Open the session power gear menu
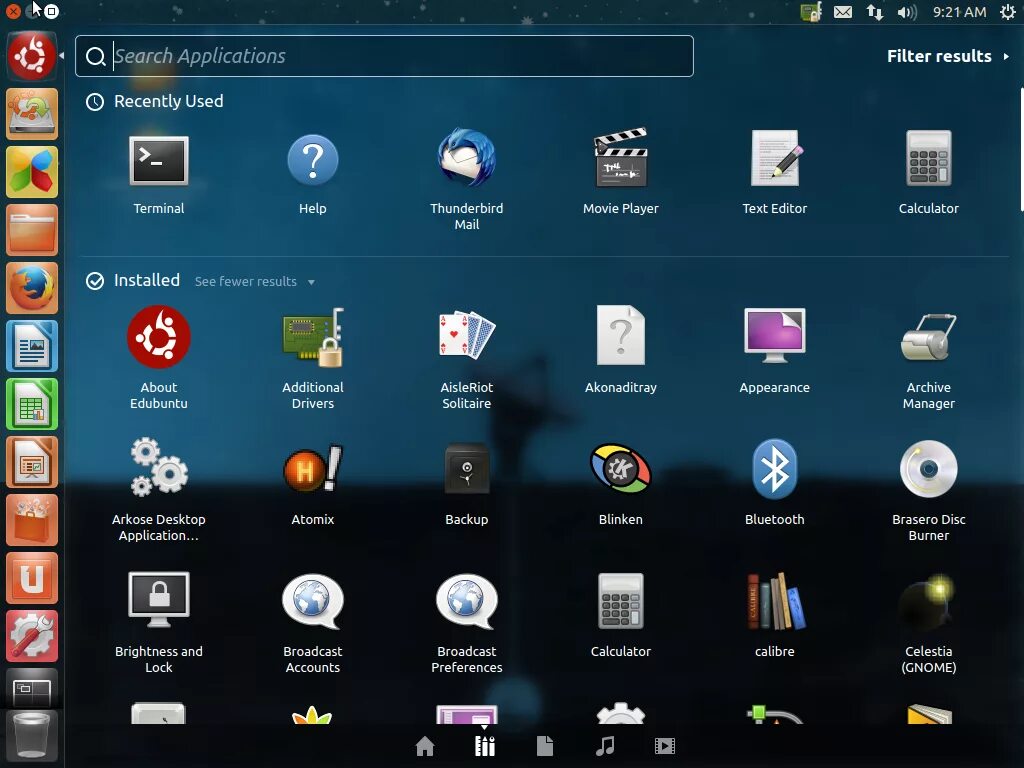1024x768 pixels. (x=1008, y=12)
